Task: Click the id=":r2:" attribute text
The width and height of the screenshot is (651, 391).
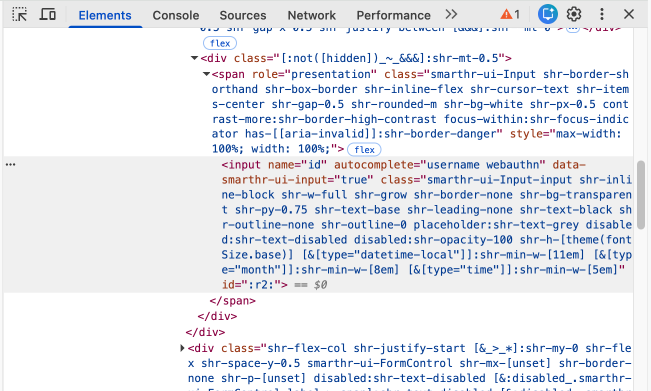Action: 251,285
